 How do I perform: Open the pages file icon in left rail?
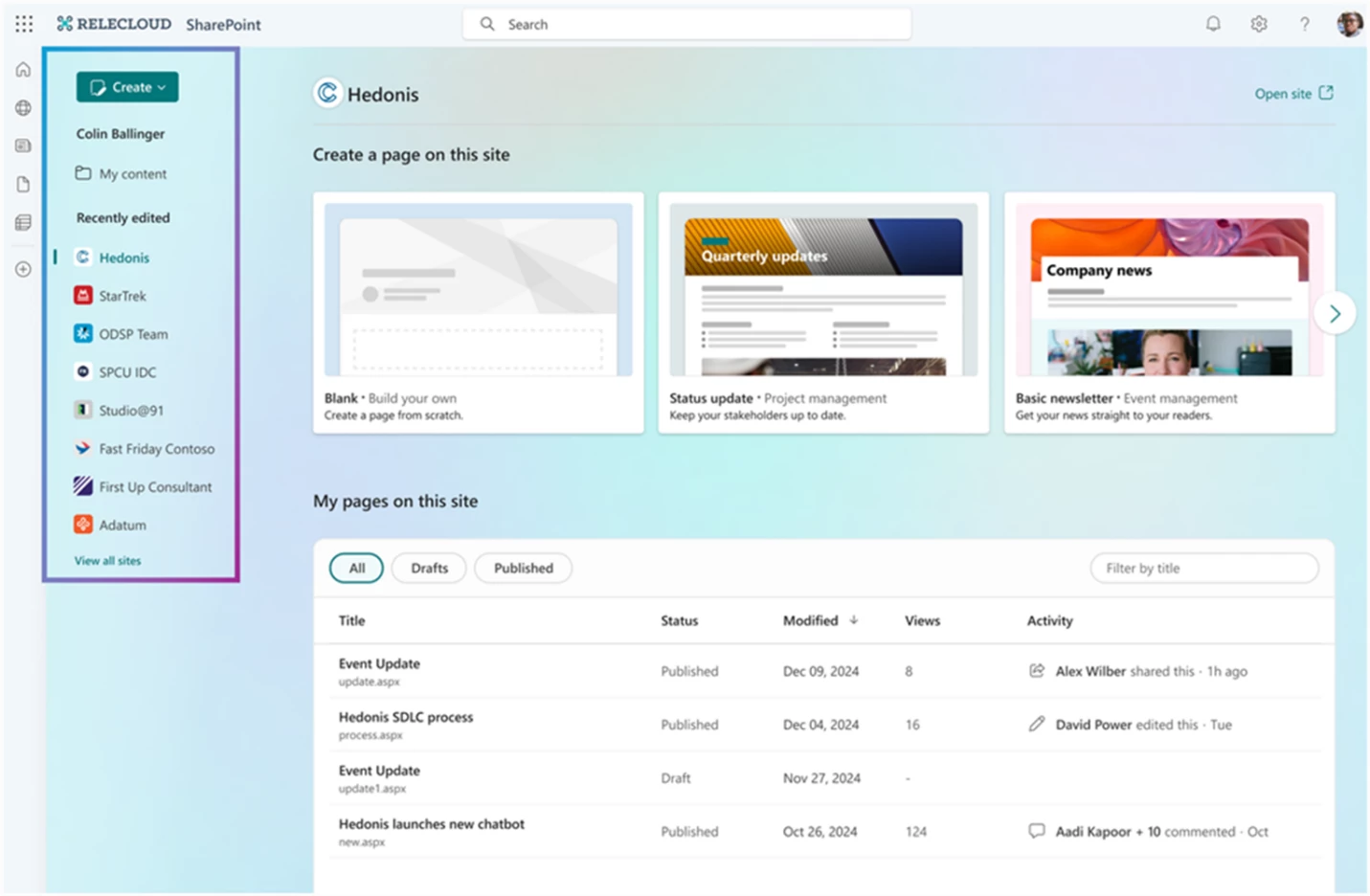pyautogui.click(x=24, y=184)
